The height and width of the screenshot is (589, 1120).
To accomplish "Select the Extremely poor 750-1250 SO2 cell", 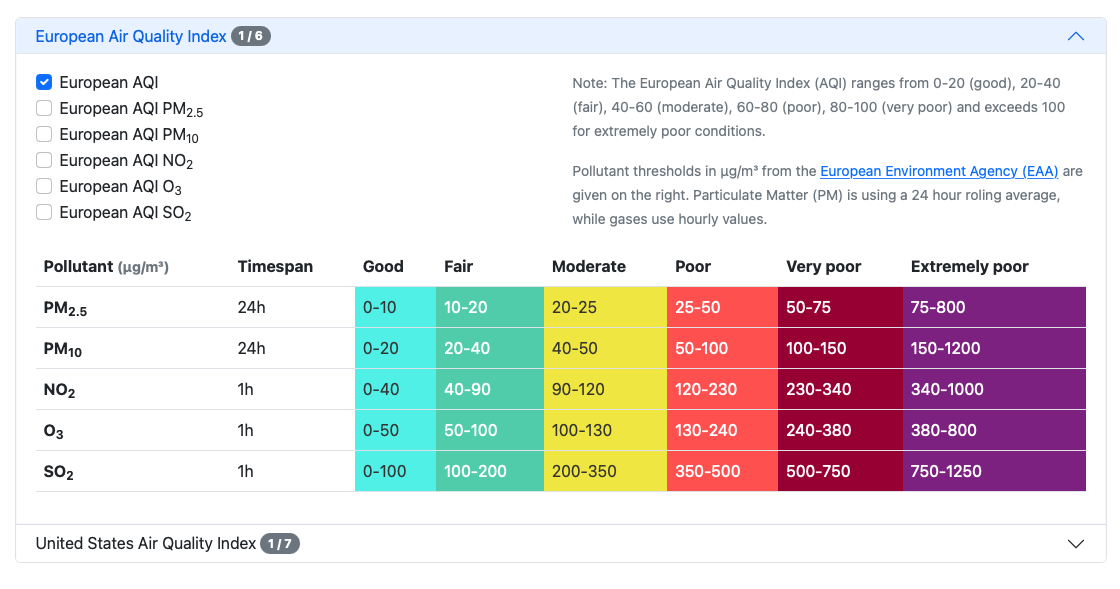I will 993,470.
